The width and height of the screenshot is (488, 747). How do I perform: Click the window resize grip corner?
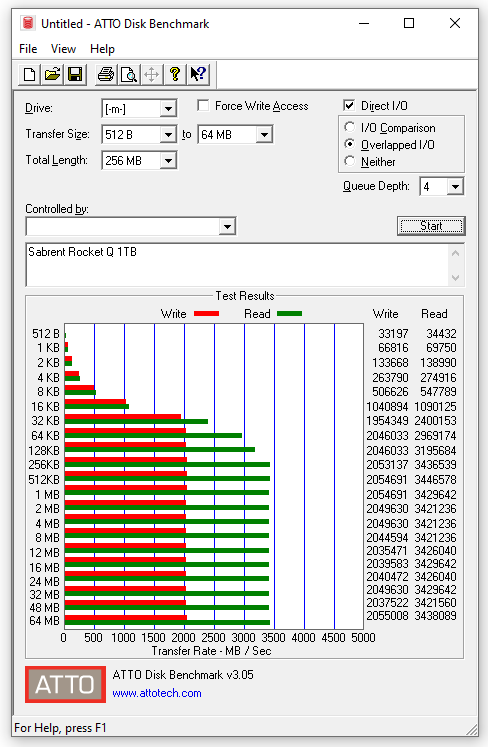pyautogui.click(x=472, y=729)
